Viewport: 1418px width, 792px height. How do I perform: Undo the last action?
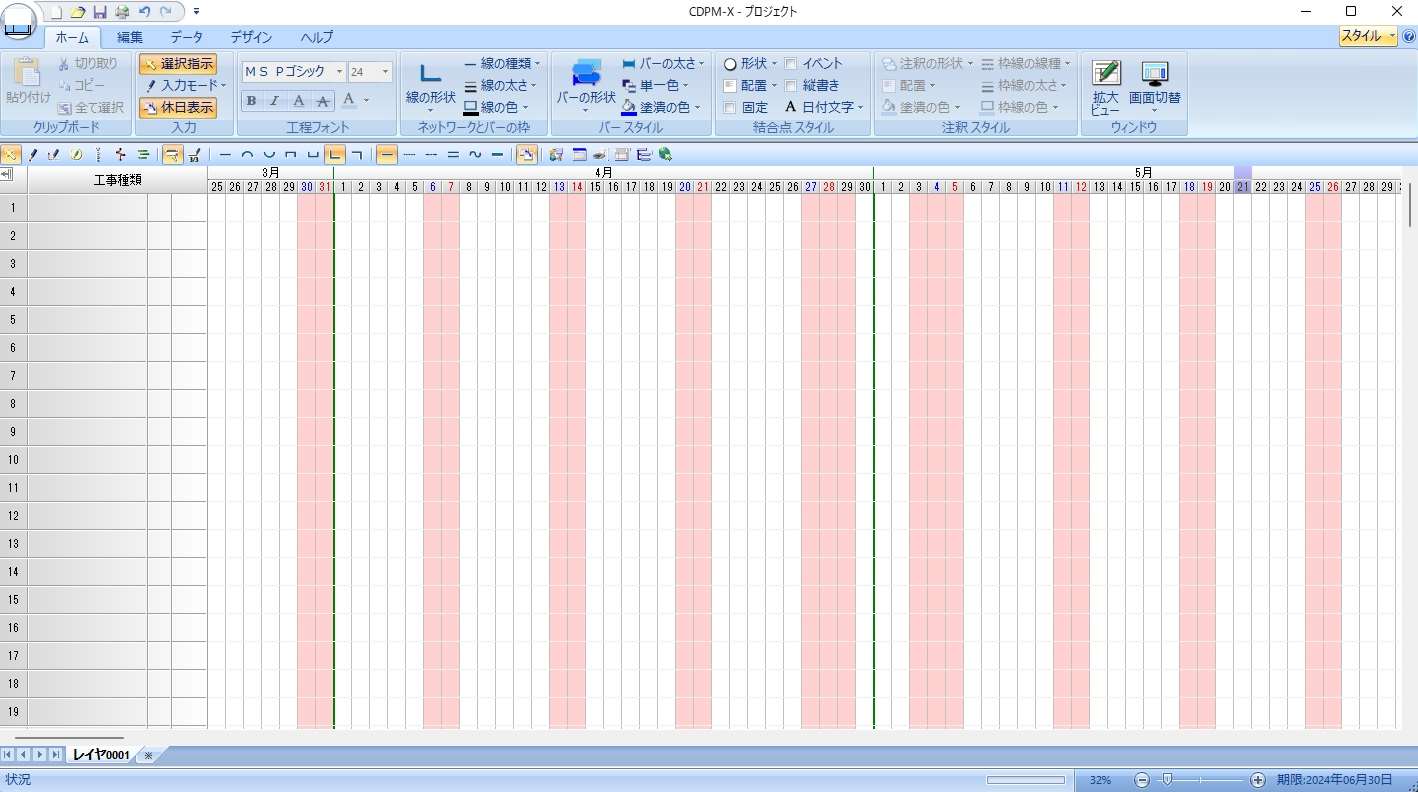coord(144,12)
